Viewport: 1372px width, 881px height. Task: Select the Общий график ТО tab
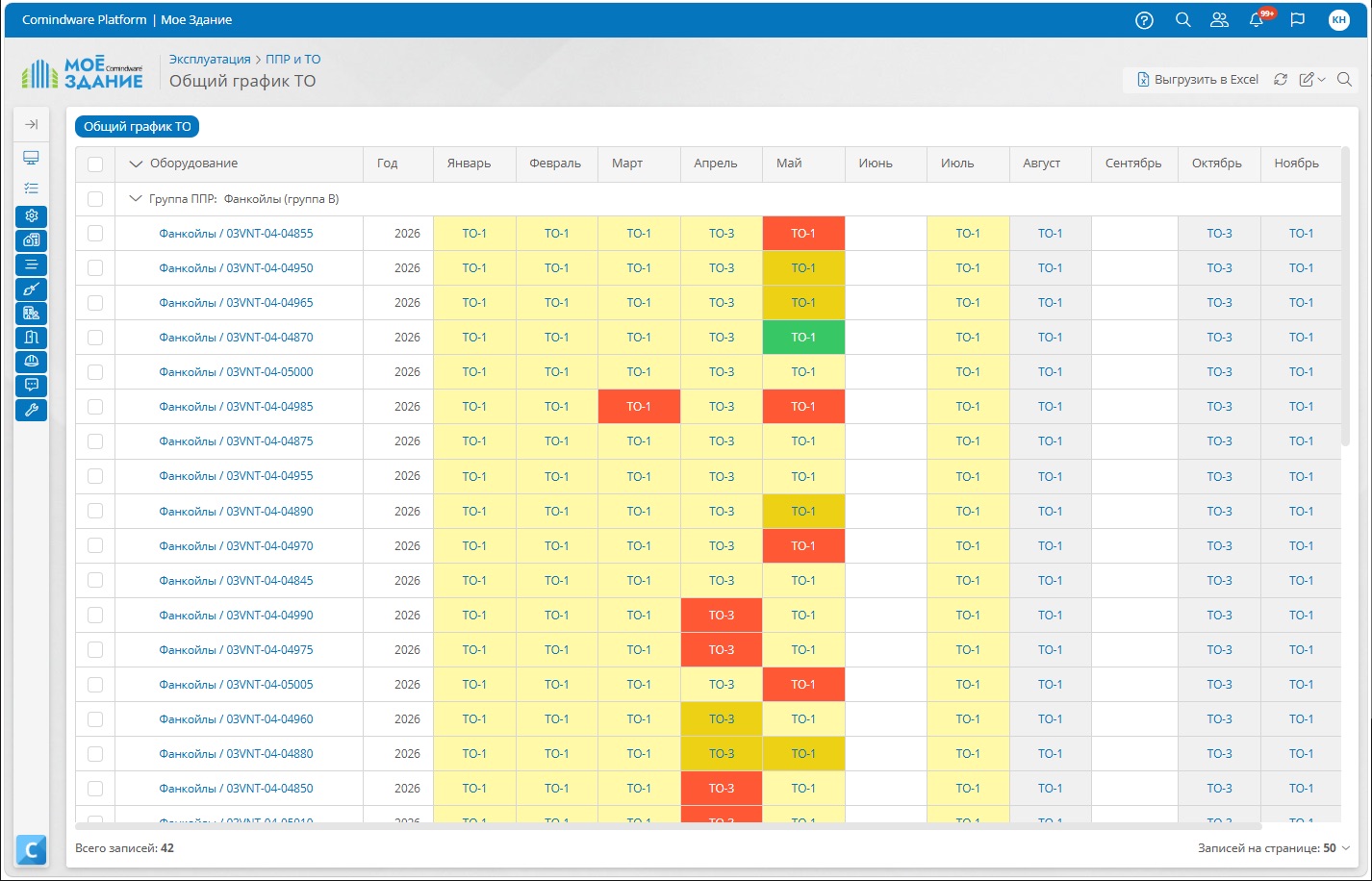pos(137,126)
